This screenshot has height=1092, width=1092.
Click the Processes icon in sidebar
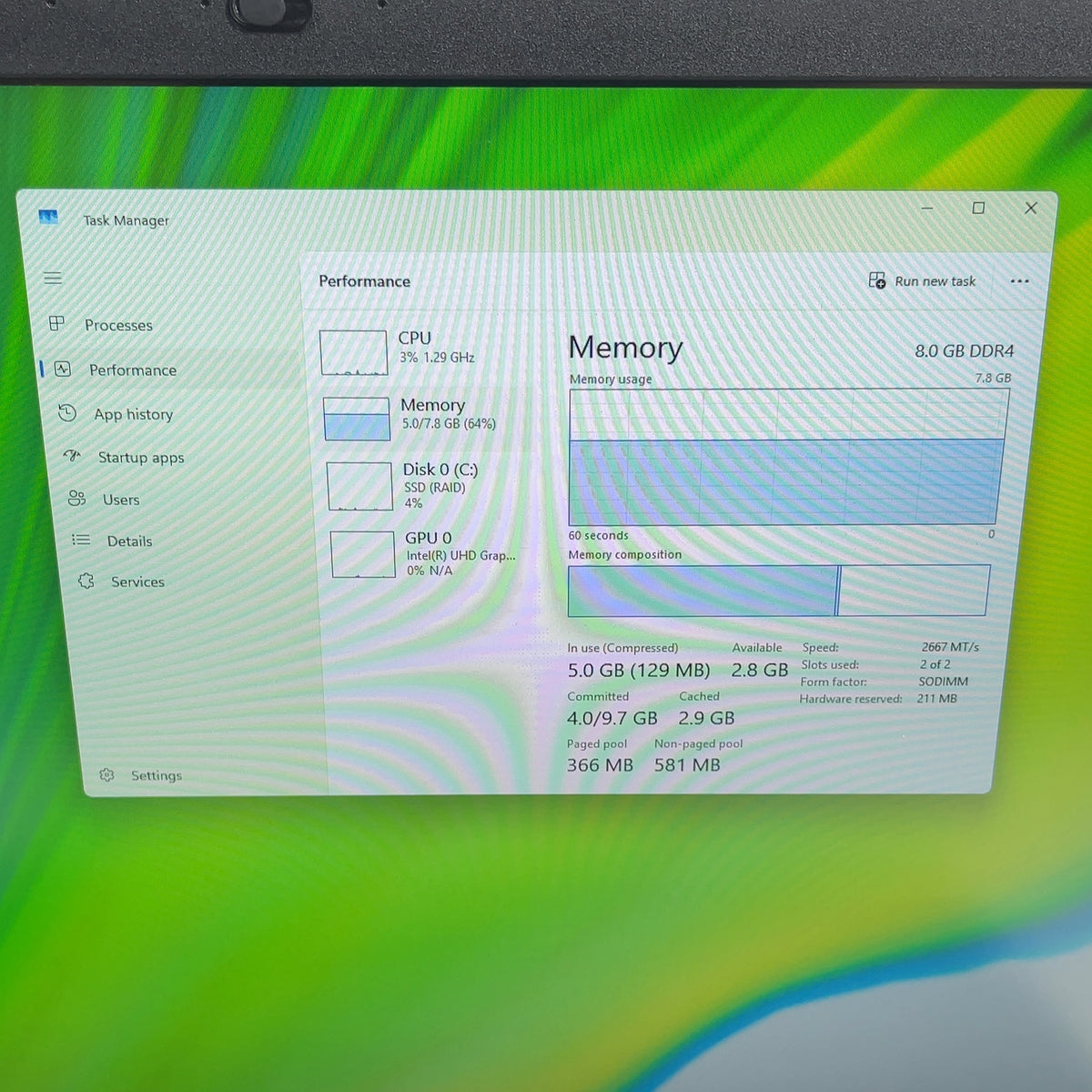click(56, 323)
